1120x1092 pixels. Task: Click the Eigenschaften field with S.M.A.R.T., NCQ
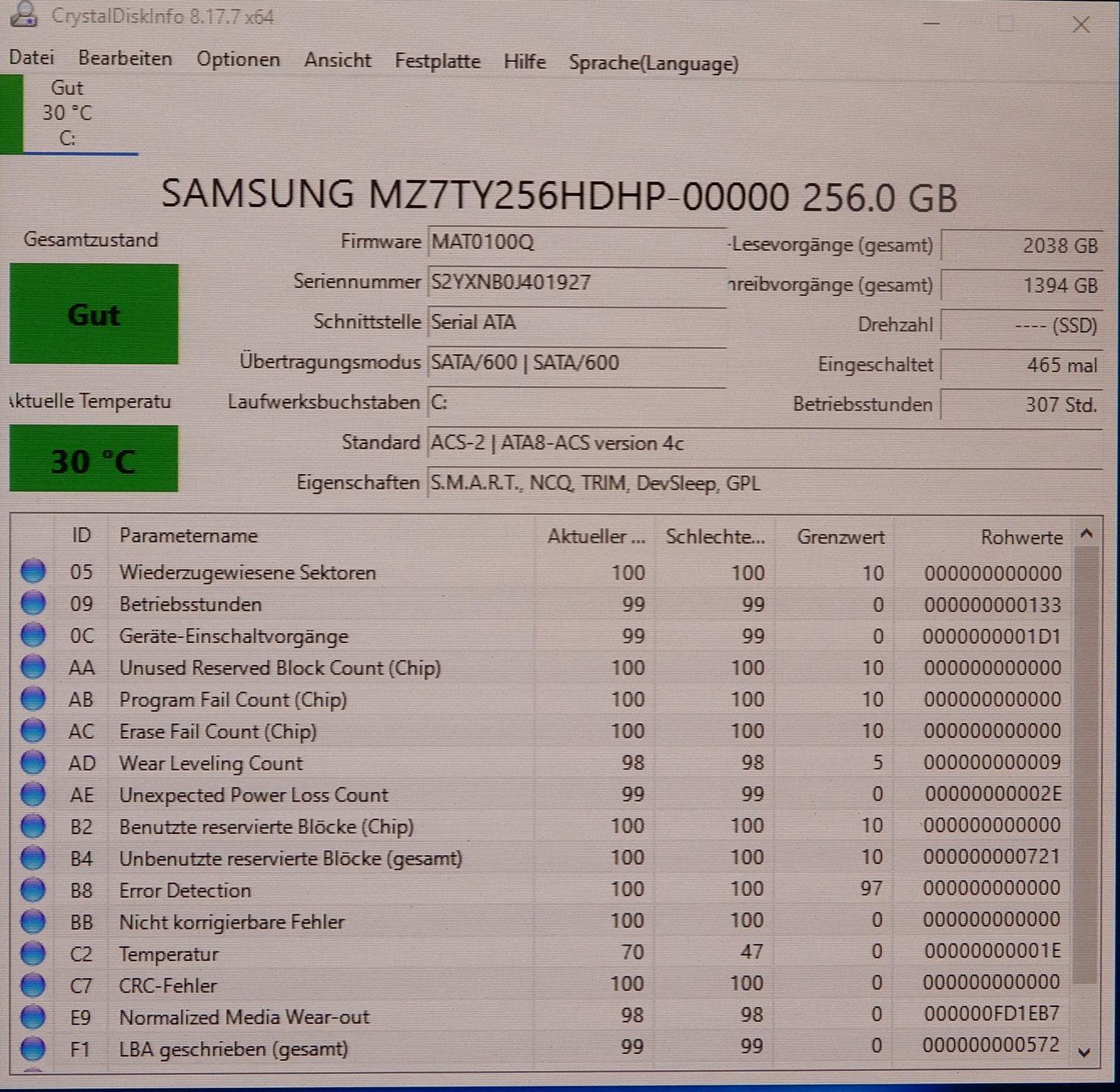coord(765,483)
